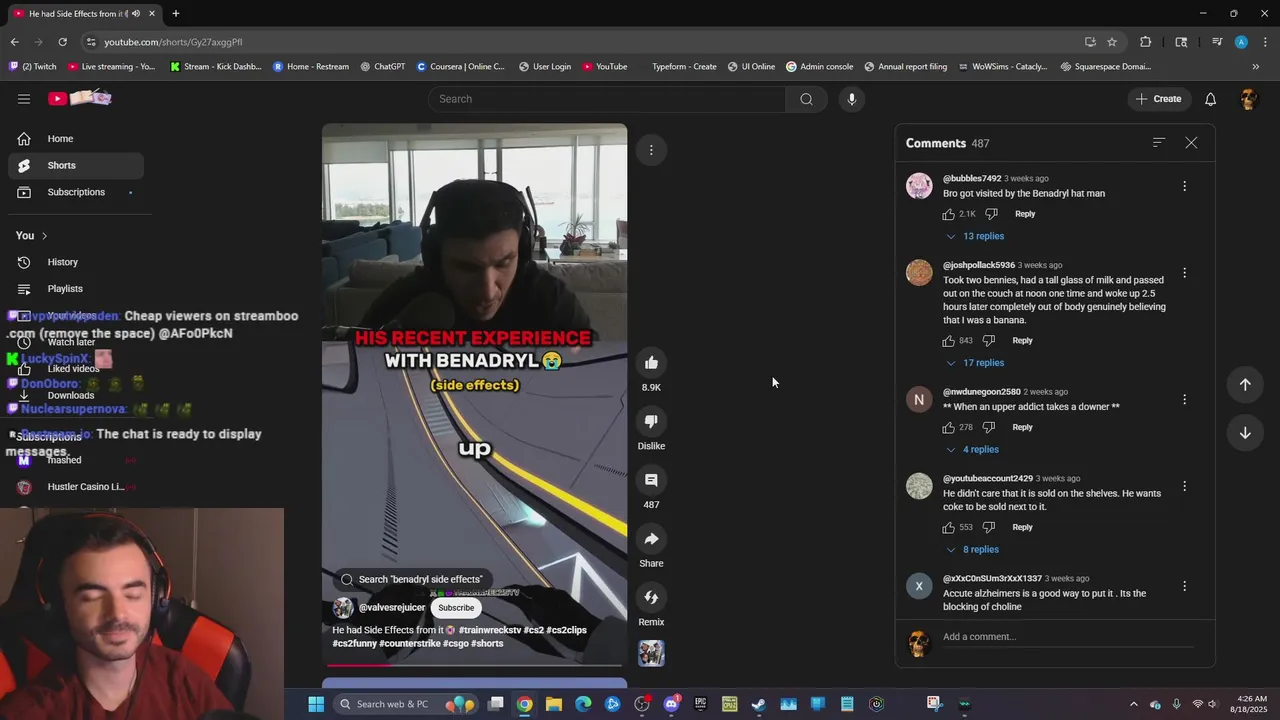Open the Short's sound thumbnail below Remix
The height and width of the screenshot is (720, 1280).
click(651, 653)
